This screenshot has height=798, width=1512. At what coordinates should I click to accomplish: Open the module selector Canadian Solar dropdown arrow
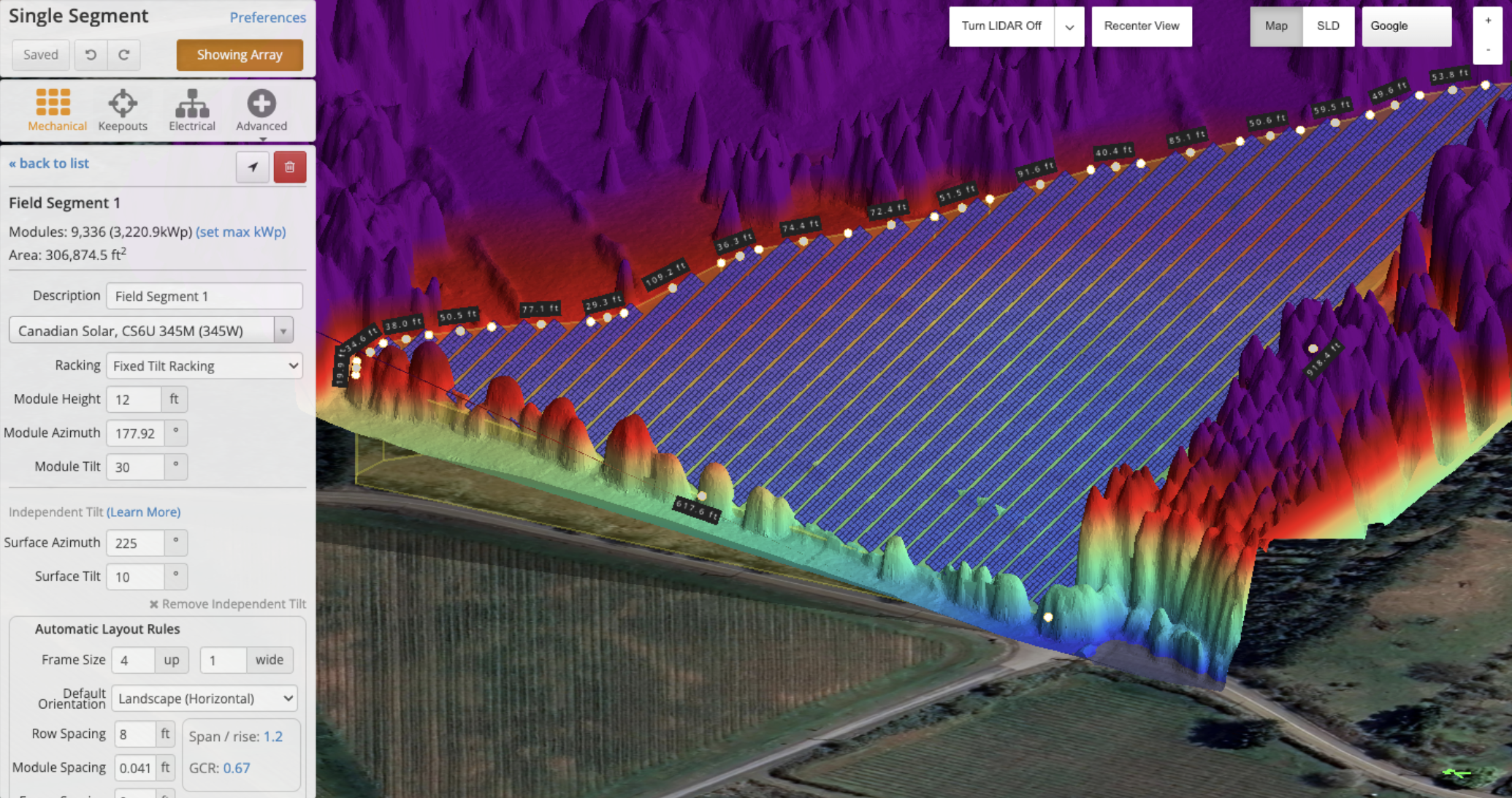283,330
